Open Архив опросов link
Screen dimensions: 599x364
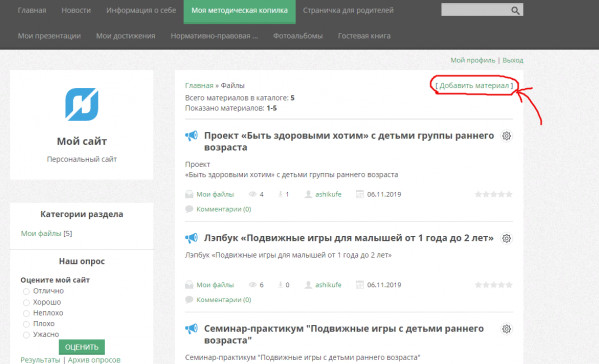(x=94, y=360)
